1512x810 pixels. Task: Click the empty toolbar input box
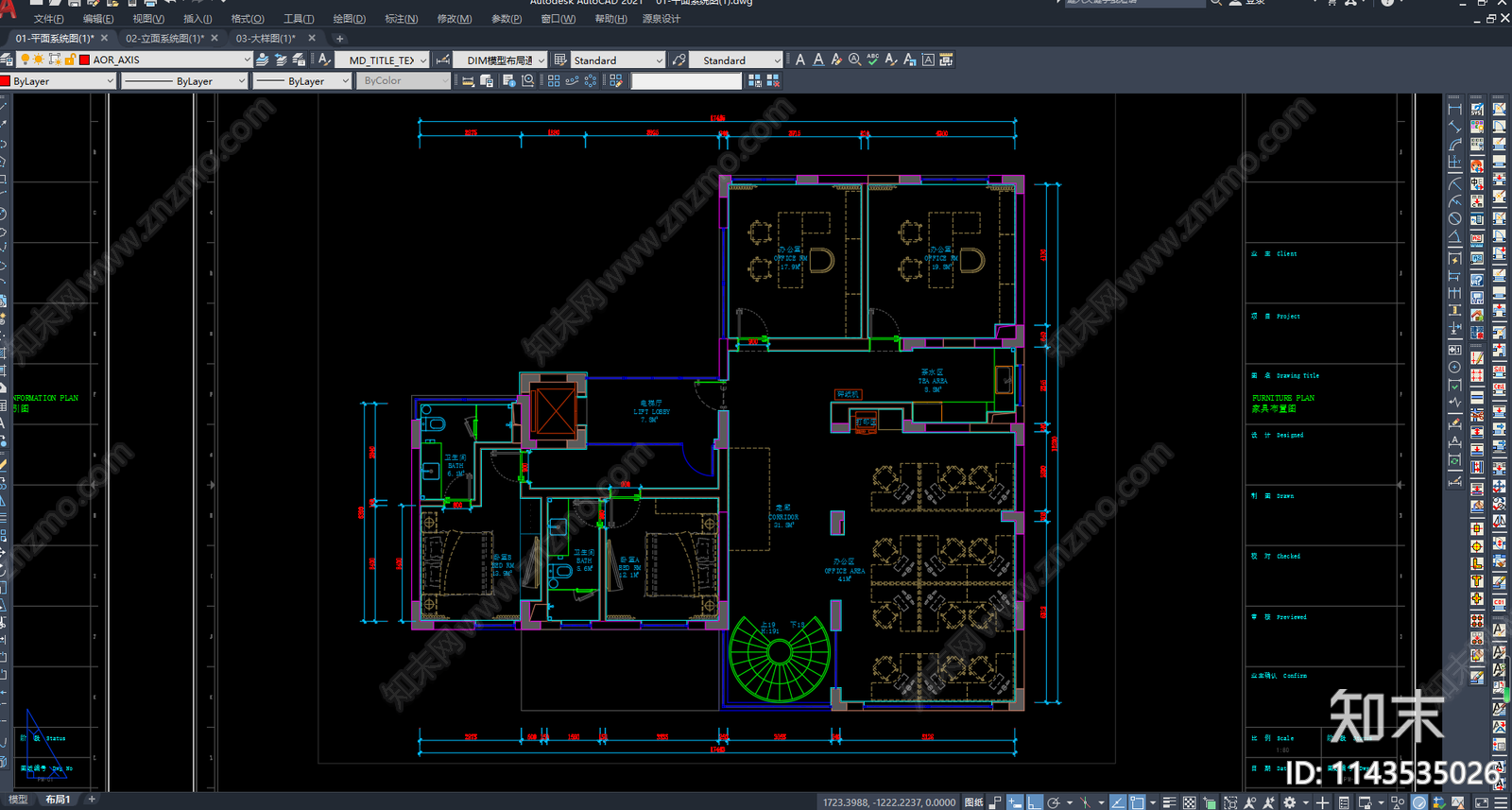pos(686,81)
